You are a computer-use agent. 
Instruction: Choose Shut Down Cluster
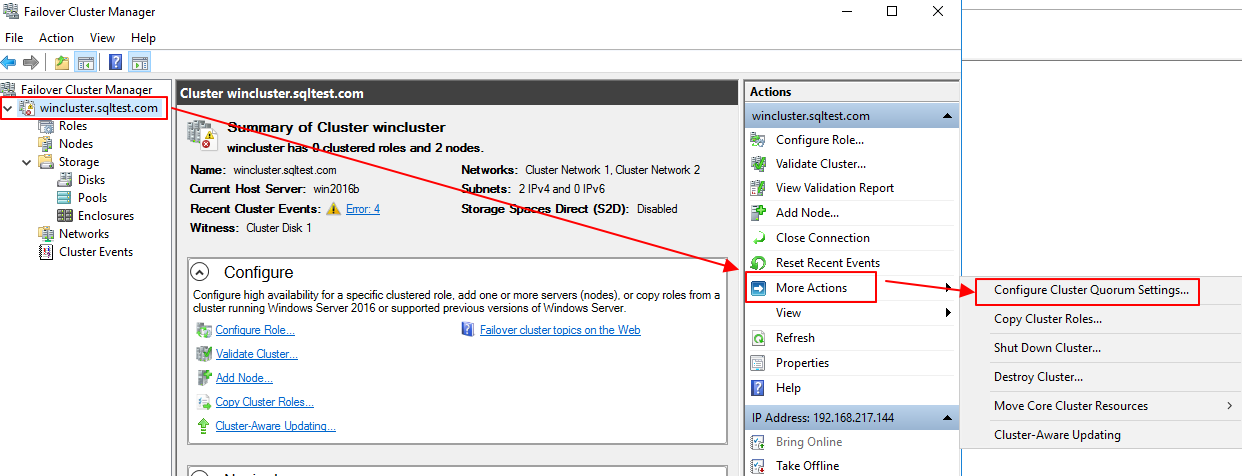[1047, 348]
